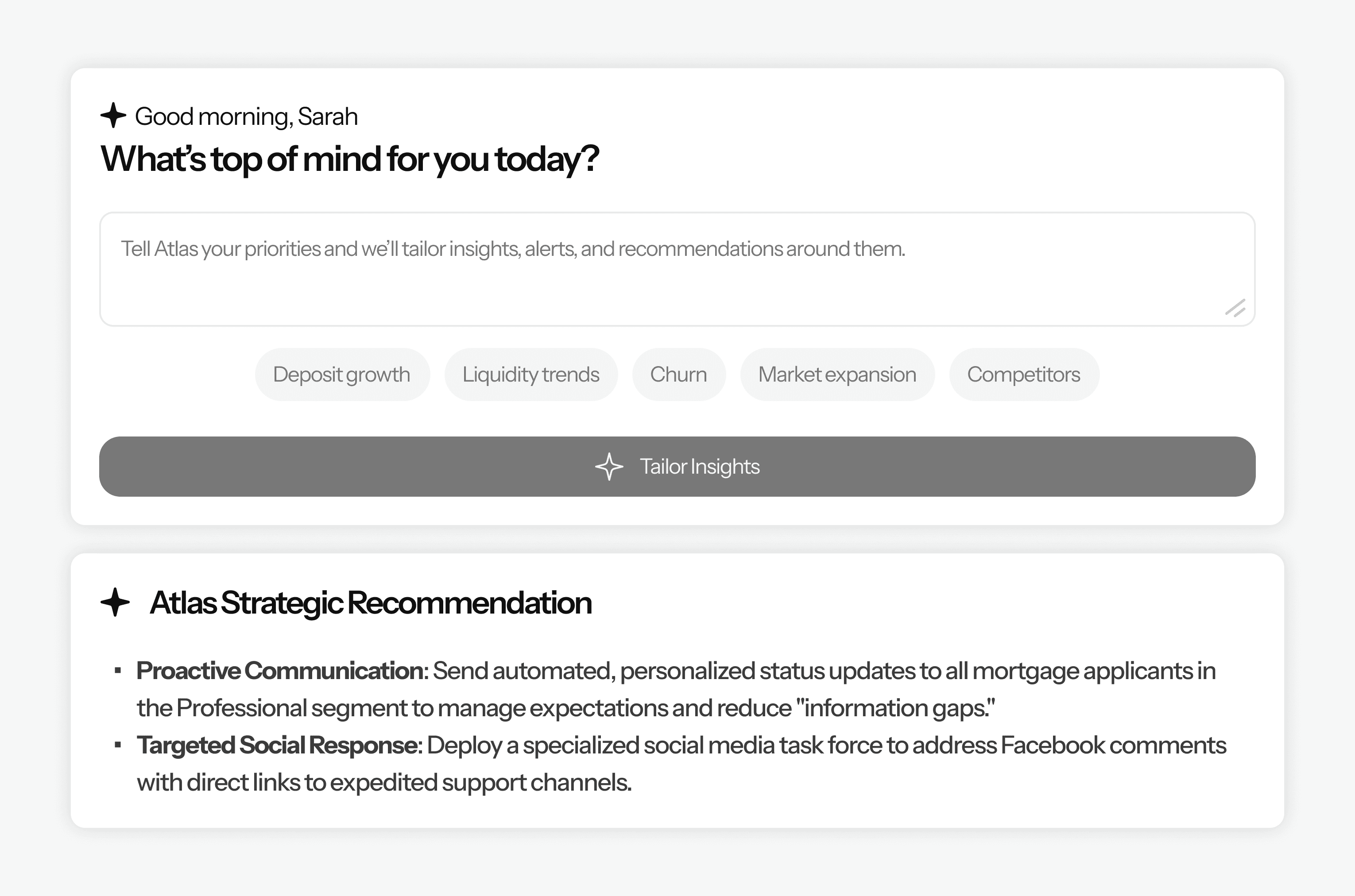The width and height of the screenshot is (1355, 896).
Task: Click bullet marker before Targeted Social Response
Action: point(118,745)
